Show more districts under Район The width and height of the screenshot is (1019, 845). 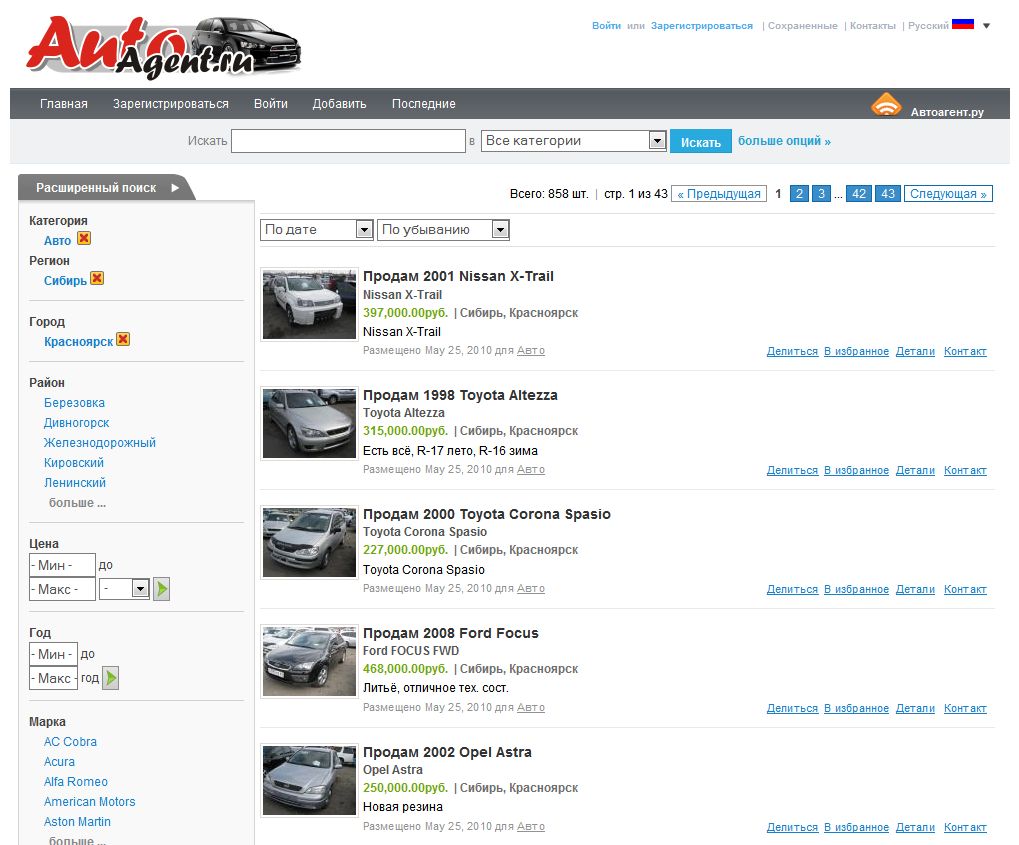[x=77, y=502]
